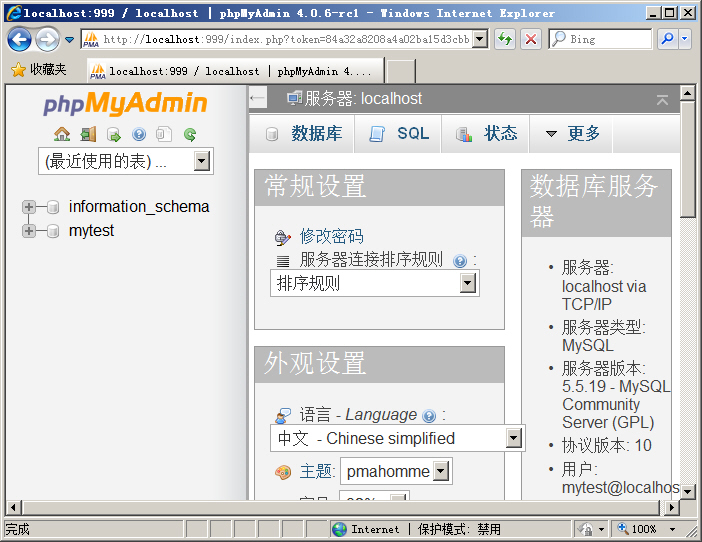The height and width of the screenshot is (542, 702).
Task: Click the page scroll down arrow
Action: point(687,491)
